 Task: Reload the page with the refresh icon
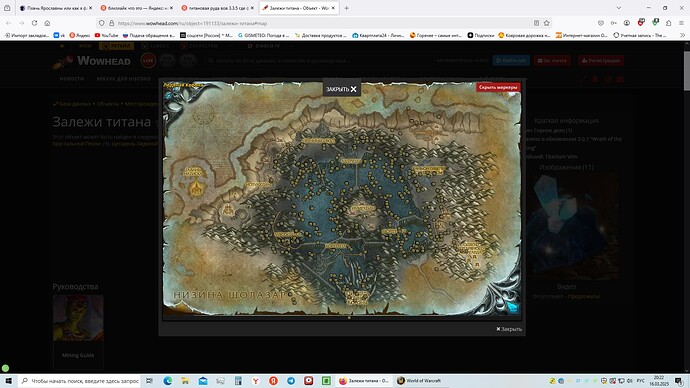34,23
